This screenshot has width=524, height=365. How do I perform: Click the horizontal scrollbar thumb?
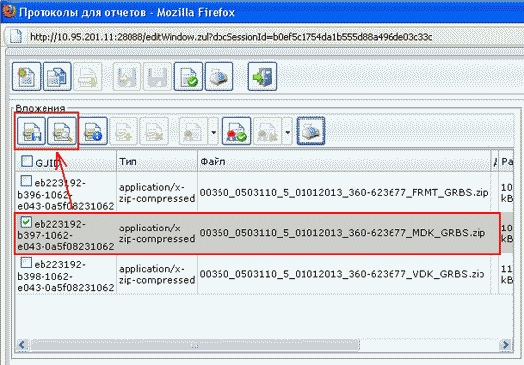(195, 345)
